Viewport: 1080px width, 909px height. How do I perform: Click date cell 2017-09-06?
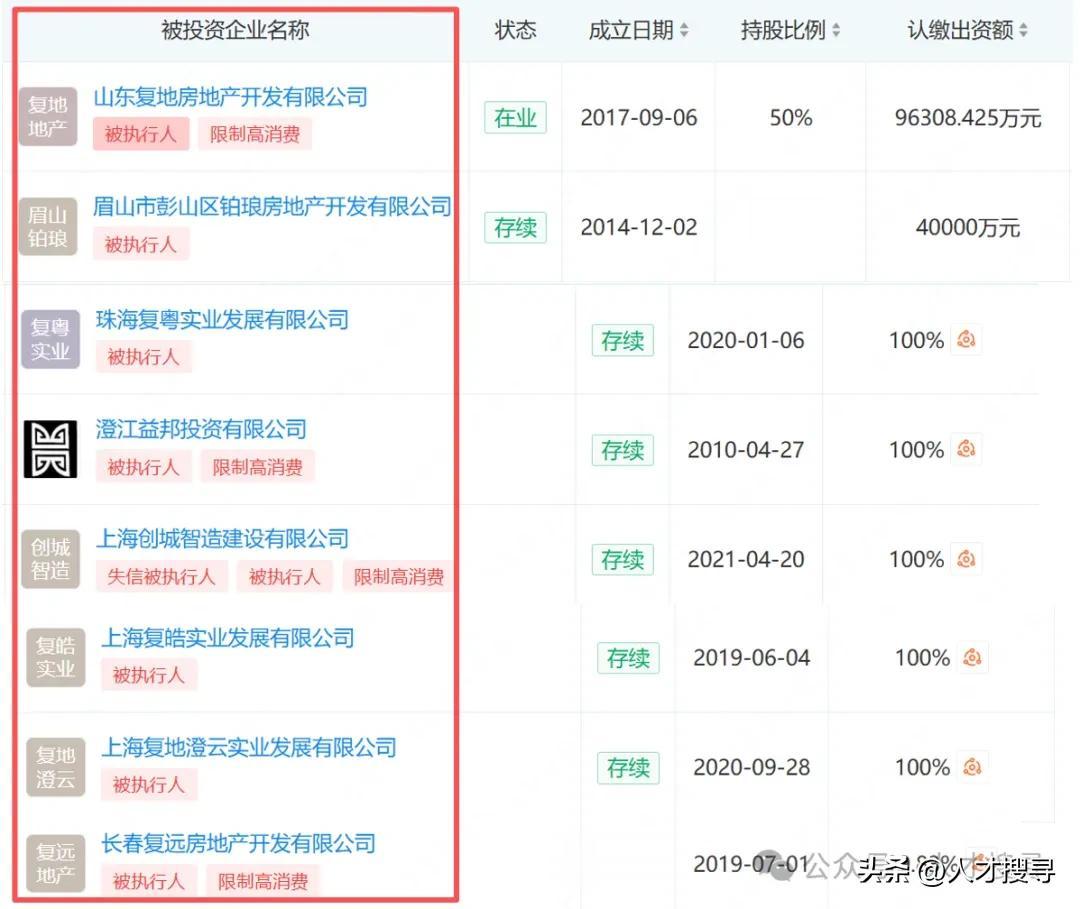click(x=638, y=118)
